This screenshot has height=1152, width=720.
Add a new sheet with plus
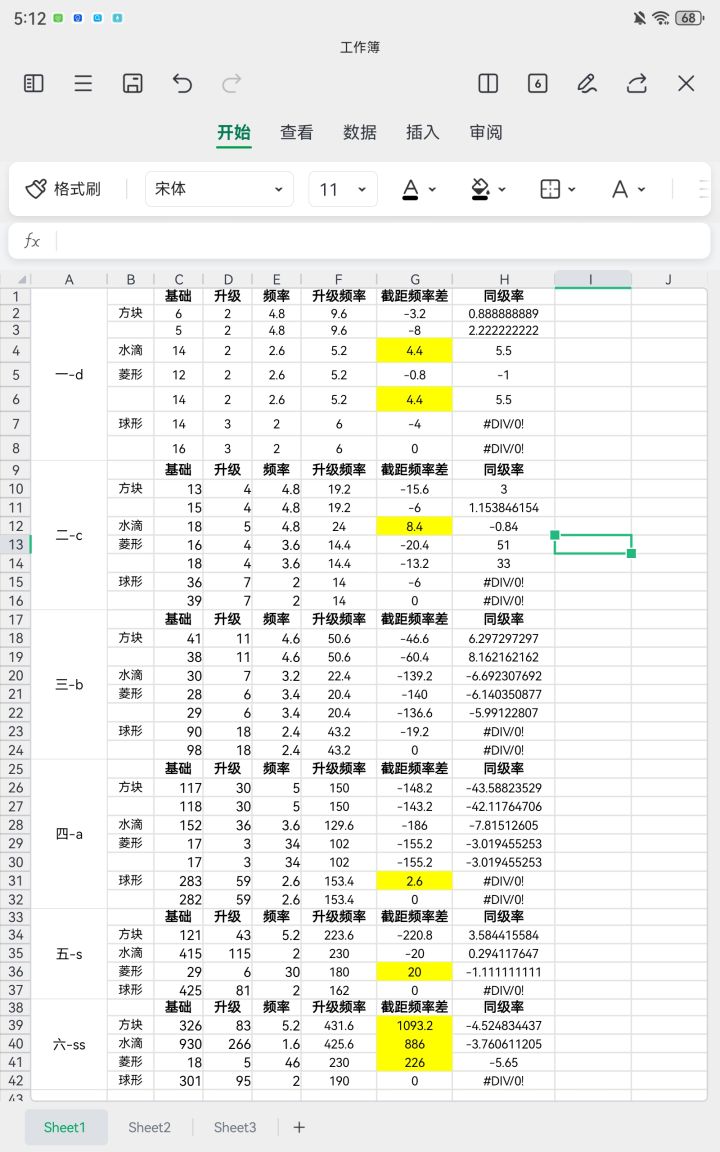(x=299, y=1127)
